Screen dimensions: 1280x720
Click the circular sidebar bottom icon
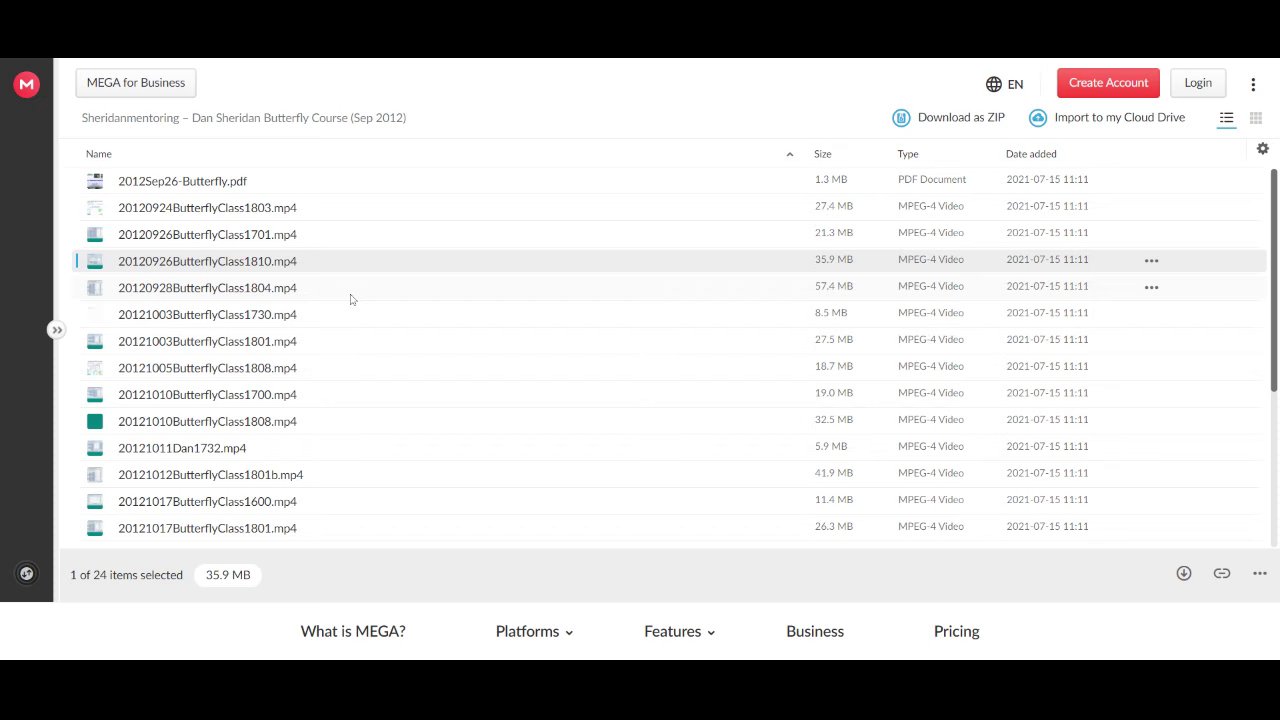(x=27, y=574)
